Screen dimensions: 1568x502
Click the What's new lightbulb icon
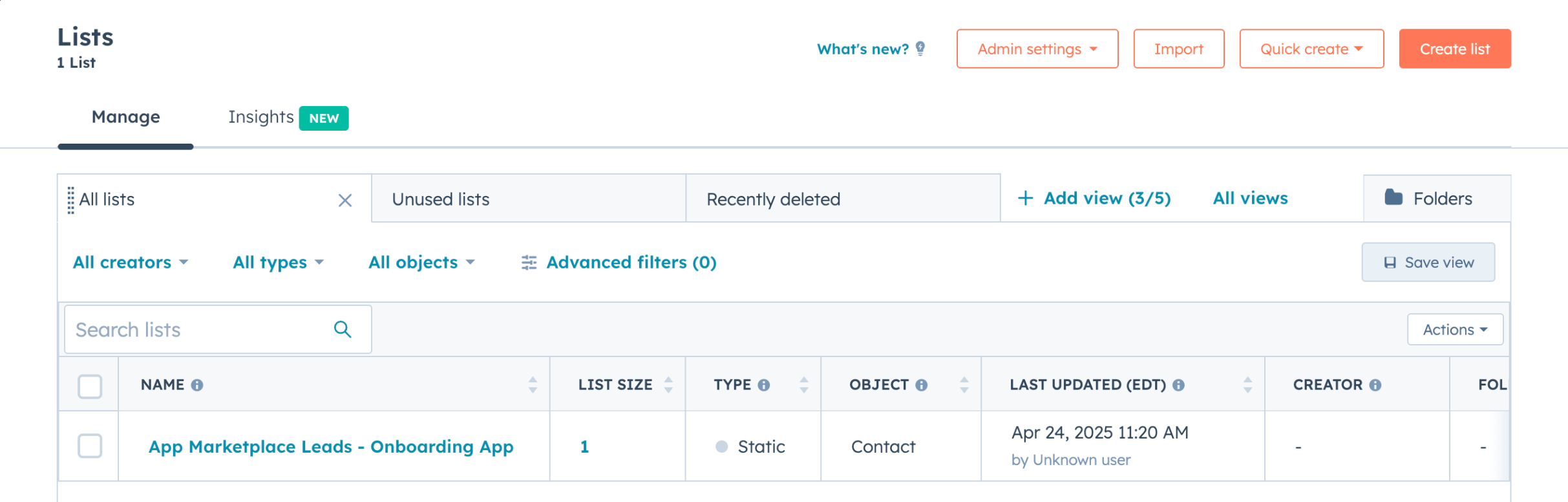(x=920, y=49)
